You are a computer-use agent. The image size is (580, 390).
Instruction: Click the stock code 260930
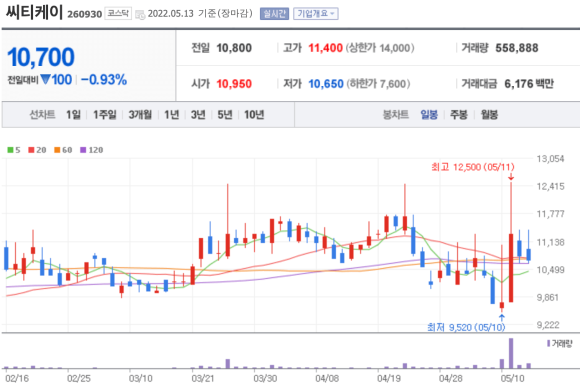coord(84,14)
